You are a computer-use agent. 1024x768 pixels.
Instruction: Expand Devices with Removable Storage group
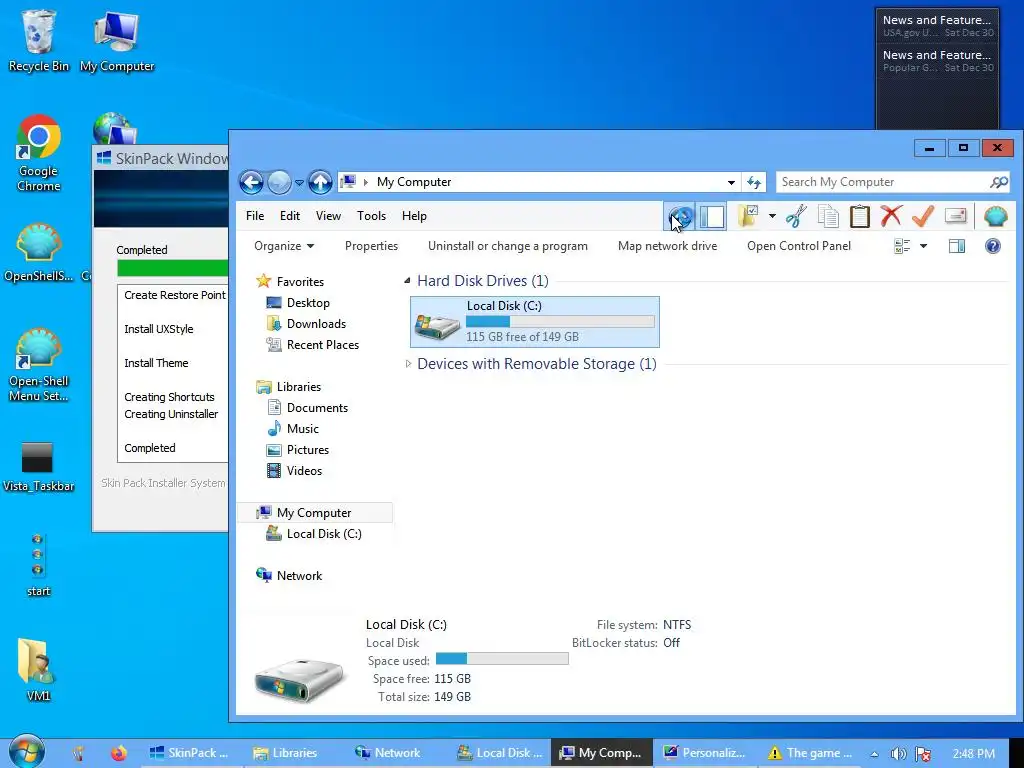(408, 364)
